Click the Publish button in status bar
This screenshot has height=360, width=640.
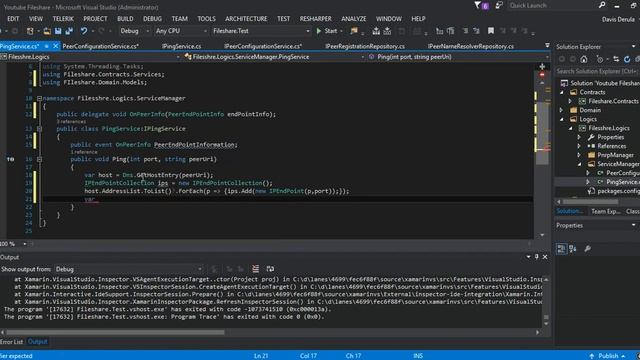(607, 356)
